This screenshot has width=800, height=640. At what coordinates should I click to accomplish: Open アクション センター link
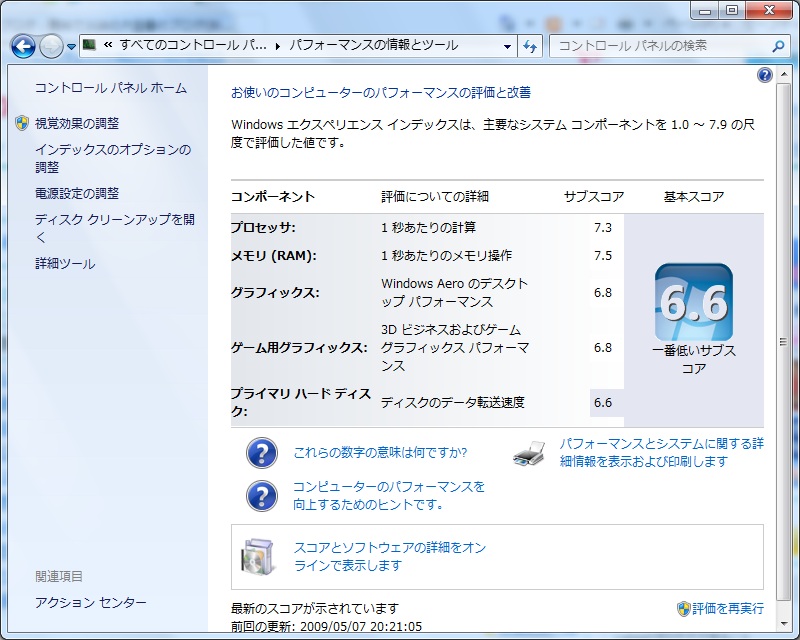point(91,603)
